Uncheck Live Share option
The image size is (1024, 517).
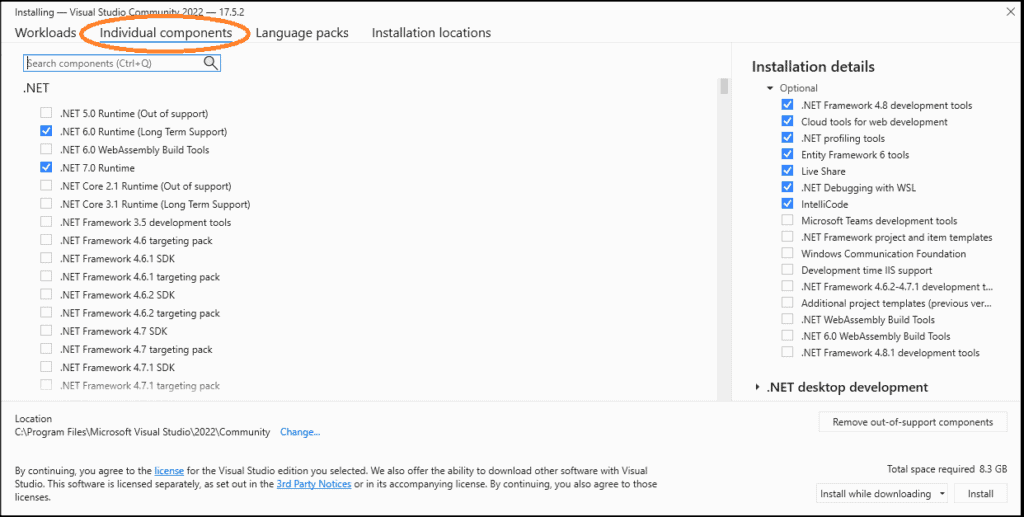tap(788, 171)
